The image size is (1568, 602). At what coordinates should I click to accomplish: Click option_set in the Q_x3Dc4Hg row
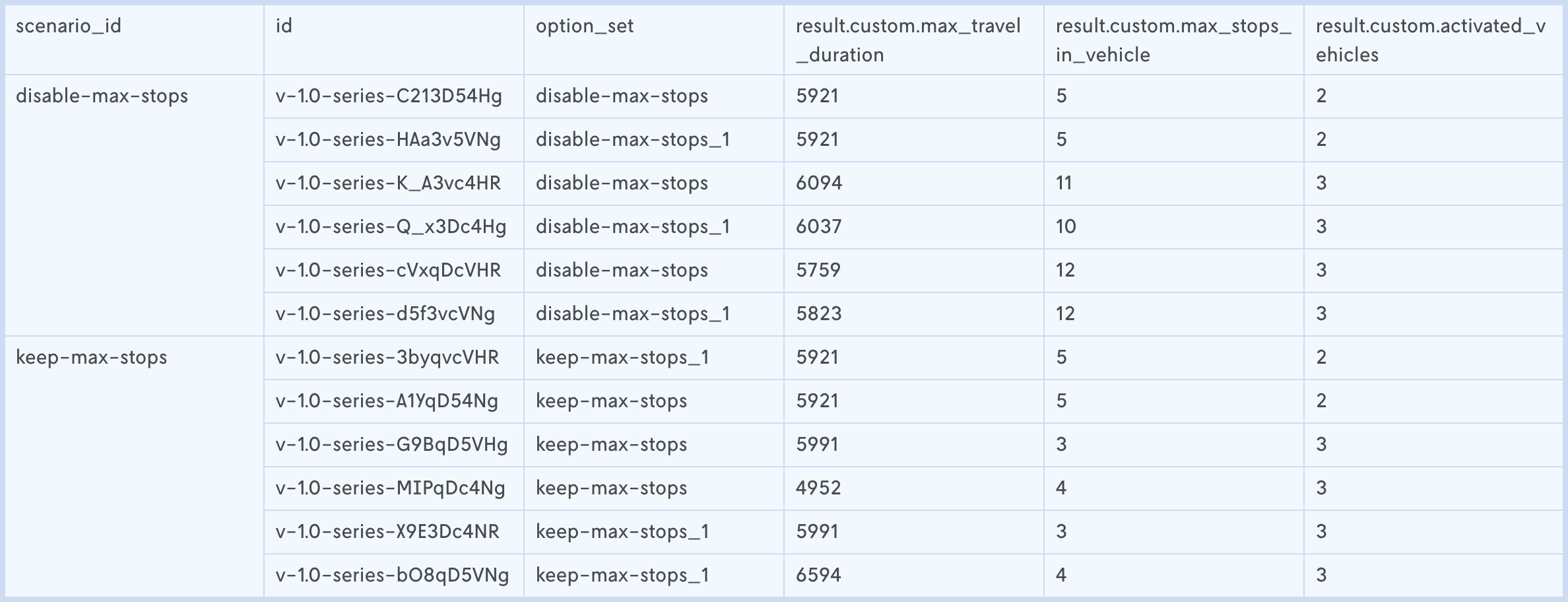633,227
